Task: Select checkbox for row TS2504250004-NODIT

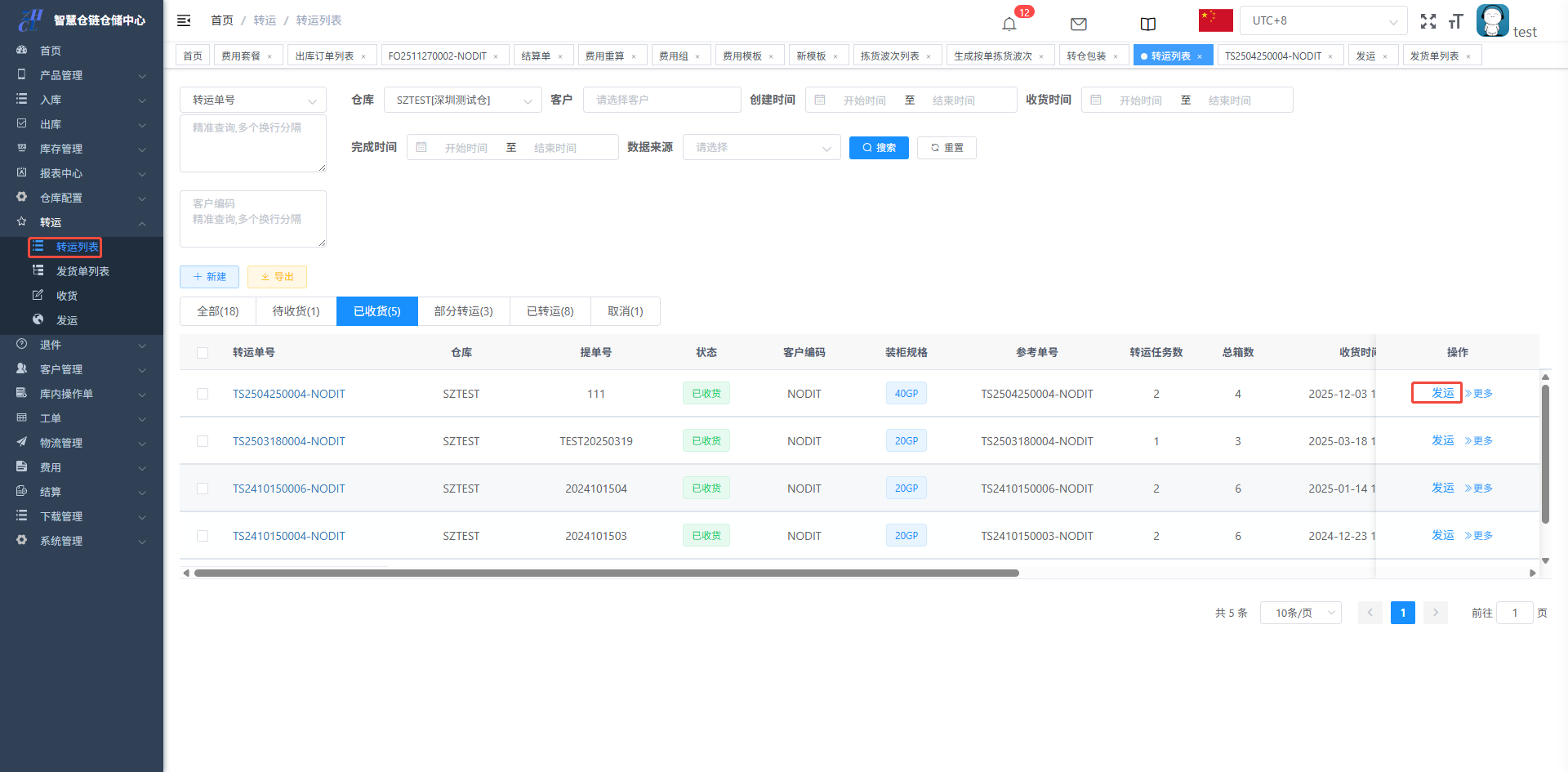Action: point(203,394)
